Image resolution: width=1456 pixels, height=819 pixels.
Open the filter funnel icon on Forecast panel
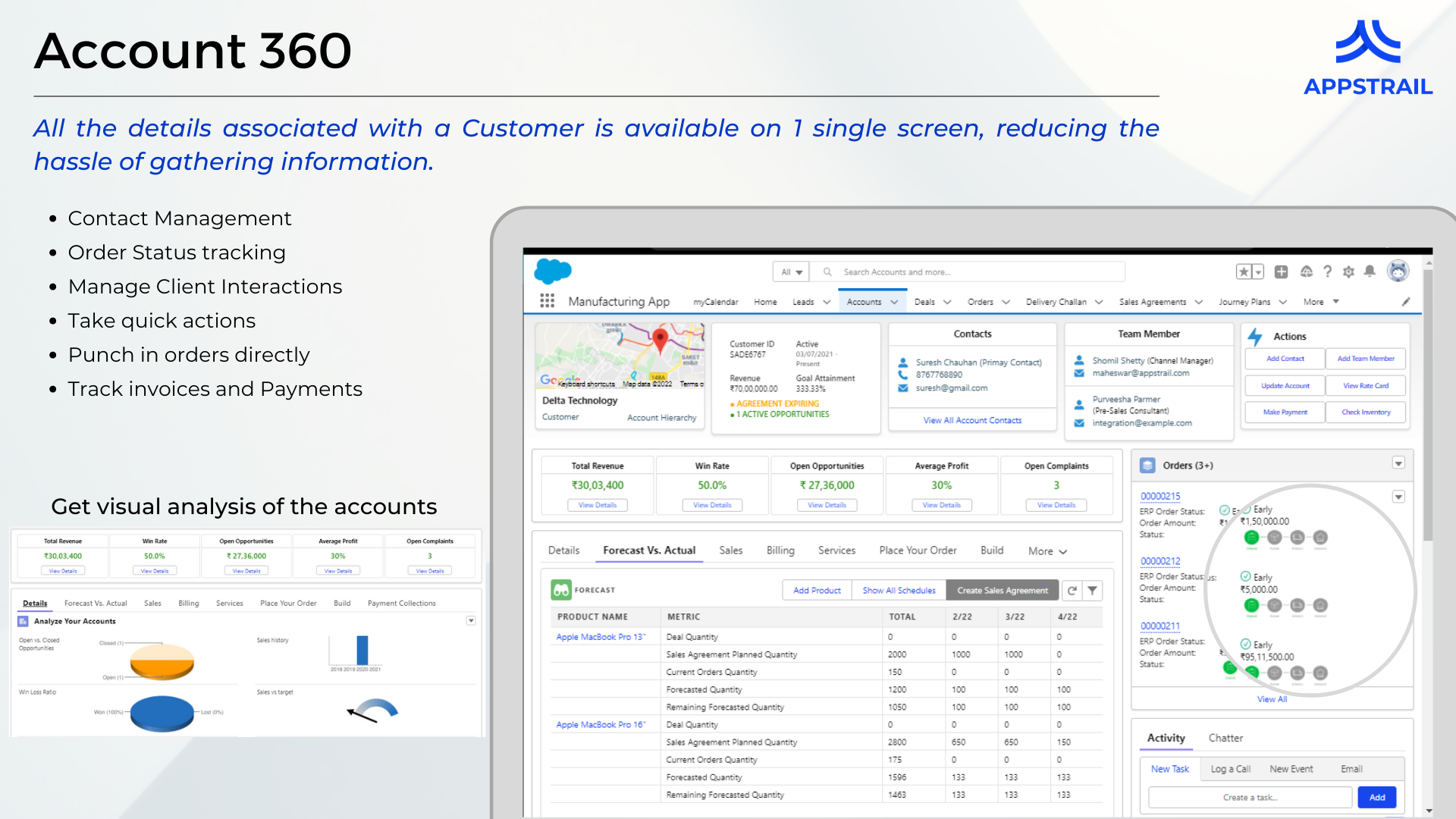coord(1092,590)
